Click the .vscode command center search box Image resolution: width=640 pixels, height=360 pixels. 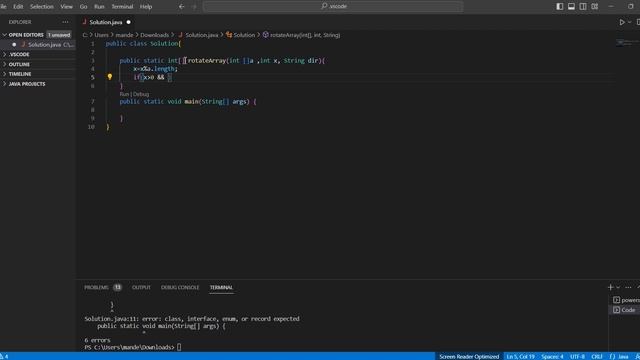pyautogui.click(x=333, y=6)
